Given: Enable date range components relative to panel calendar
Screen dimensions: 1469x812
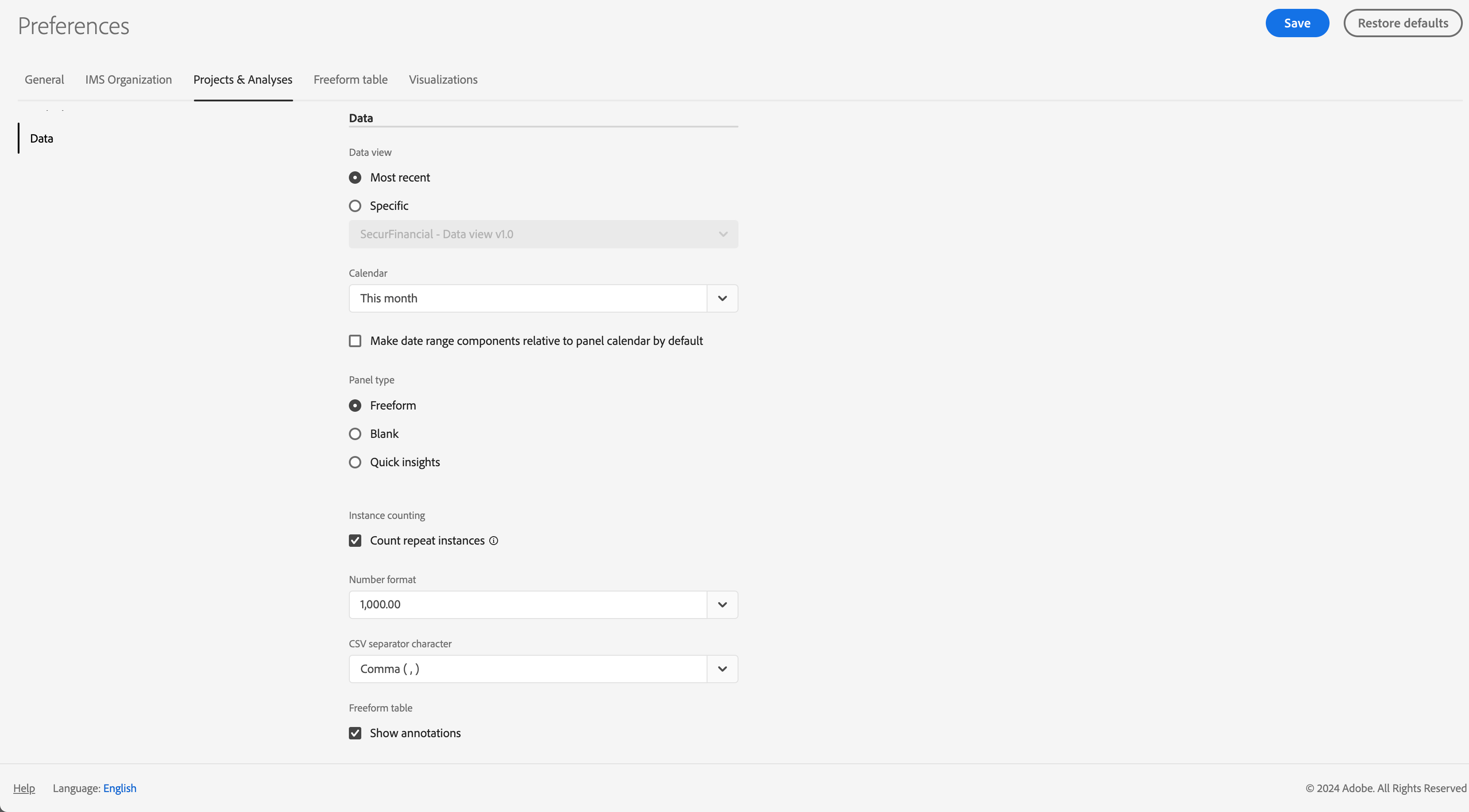Looking at the screenshot, I should point(355,340).
